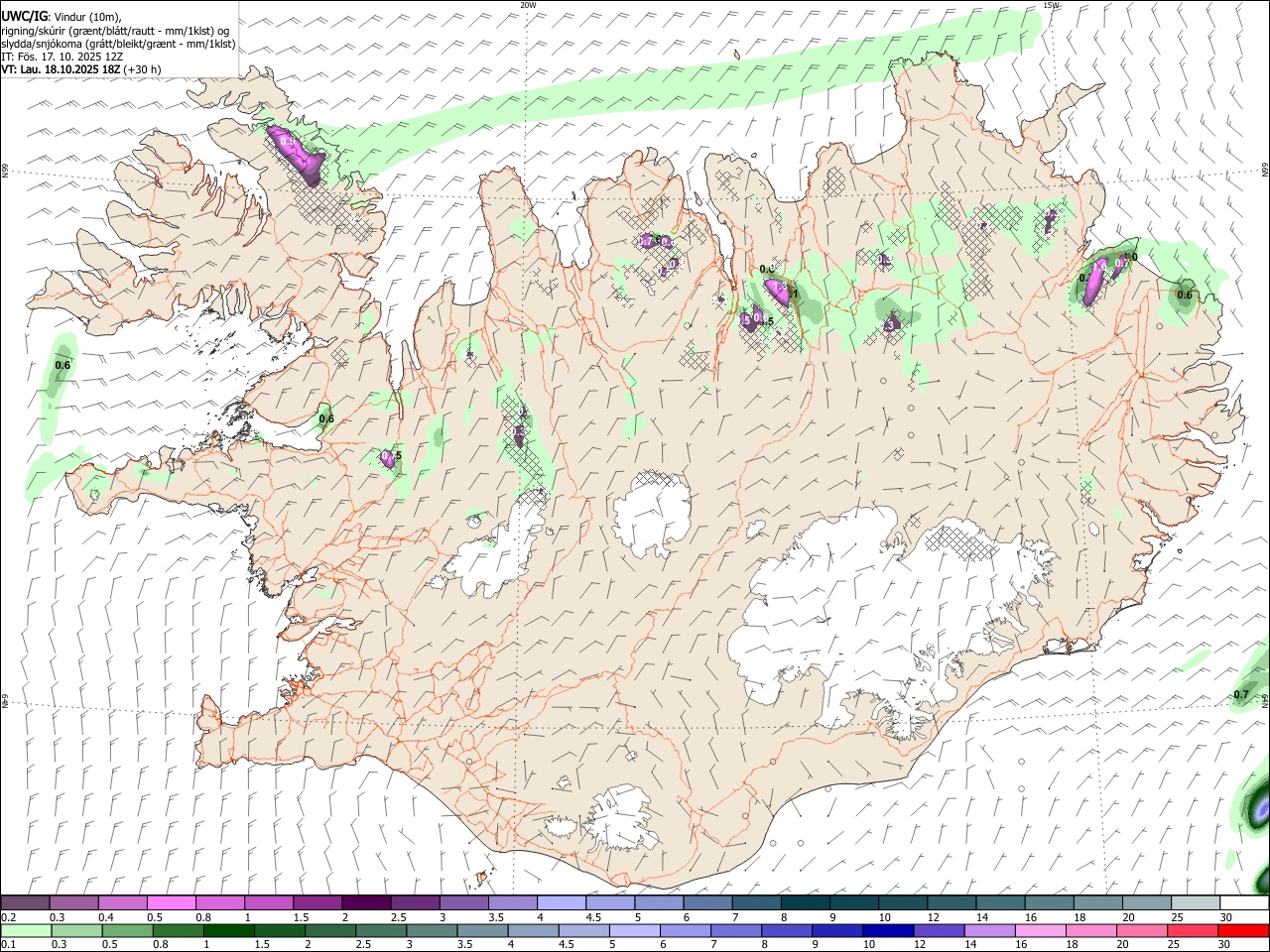Click the "0.1" legend scale label

click(8, 944)
